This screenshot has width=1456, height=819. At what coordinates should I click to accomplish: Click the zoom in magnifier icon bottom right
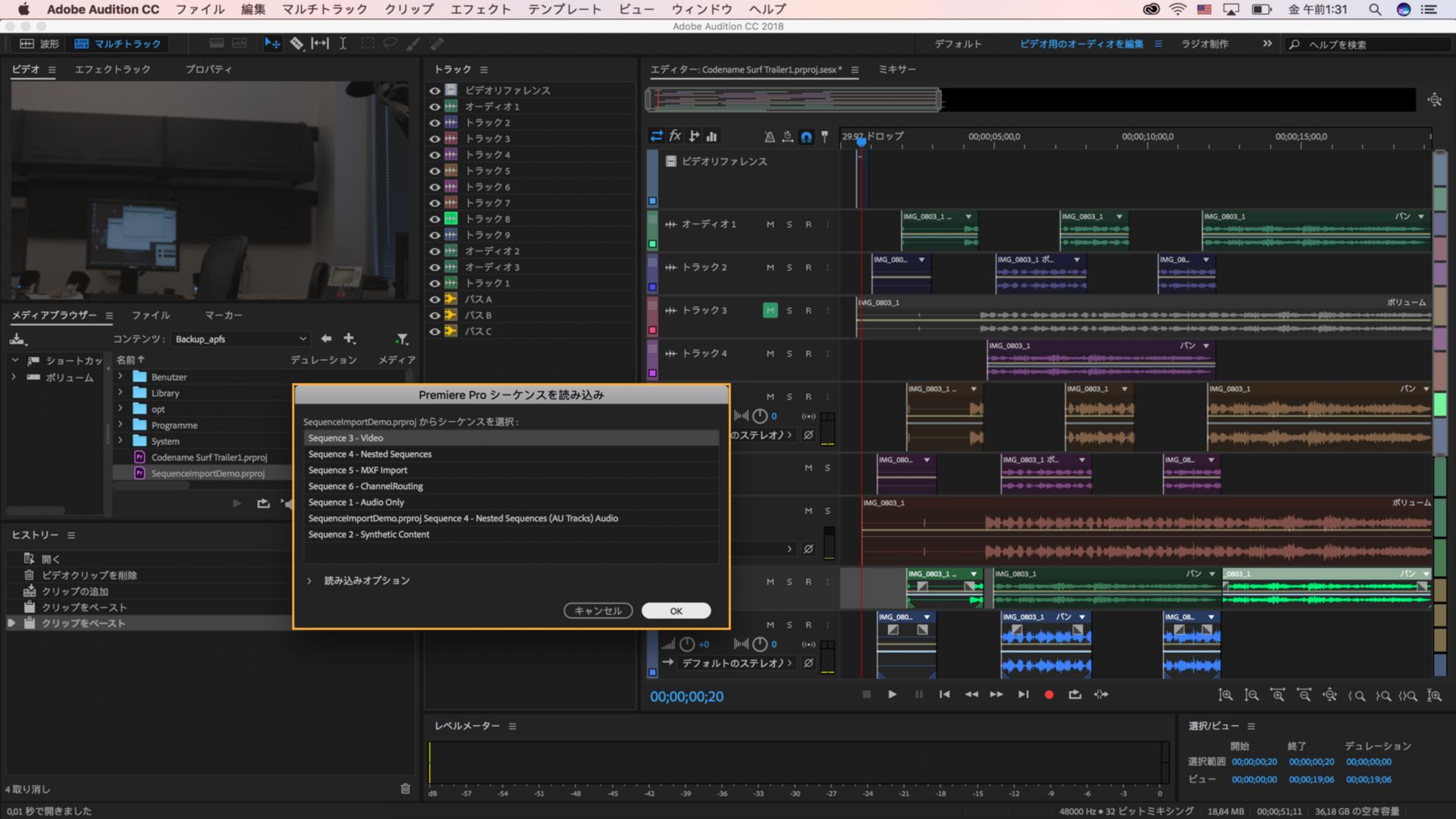[x=1227, y=695]
